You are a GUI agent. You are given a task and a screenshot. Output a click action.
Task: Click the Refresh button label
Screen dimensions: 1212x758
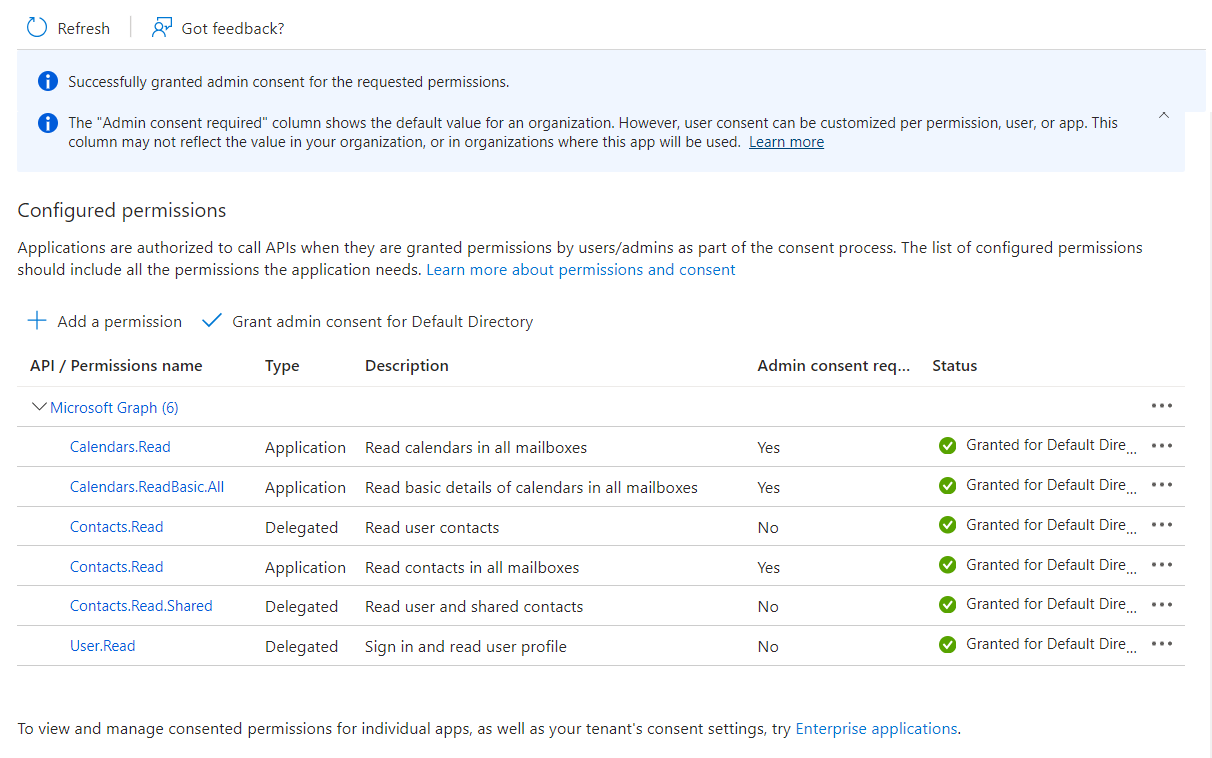(x=84, y=29)
